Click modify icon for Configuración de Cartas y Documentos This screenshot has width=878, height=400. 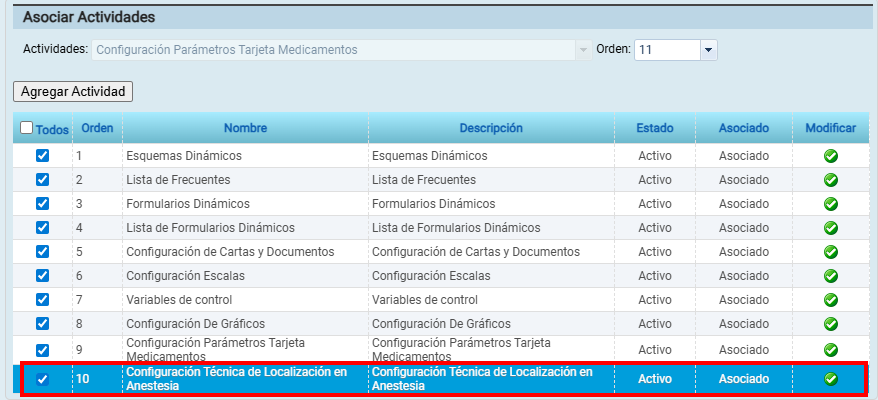830,252
